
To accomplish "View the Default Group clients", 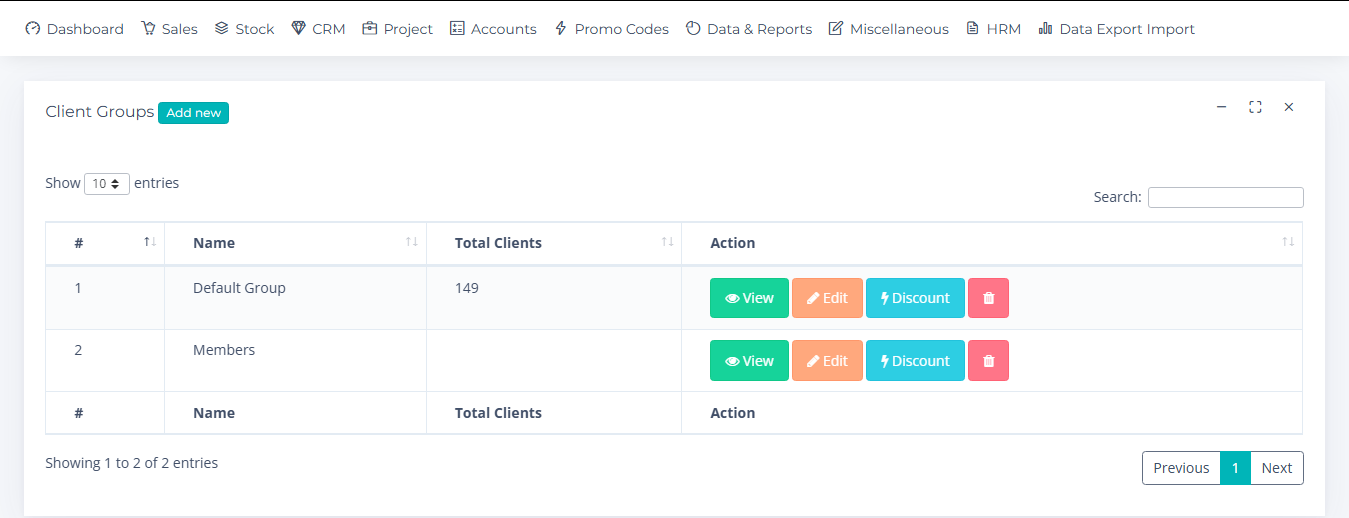I will pyautogui.click(x=749, y=298).
